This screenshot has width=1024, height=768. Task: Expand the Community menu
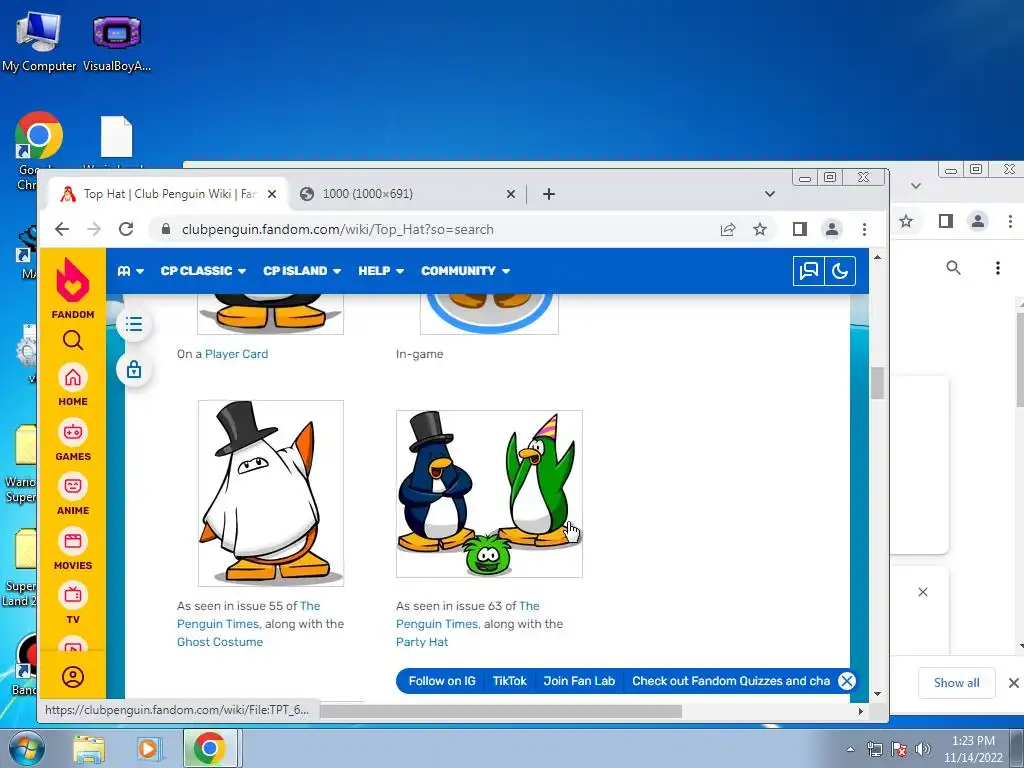coord(465,271)
